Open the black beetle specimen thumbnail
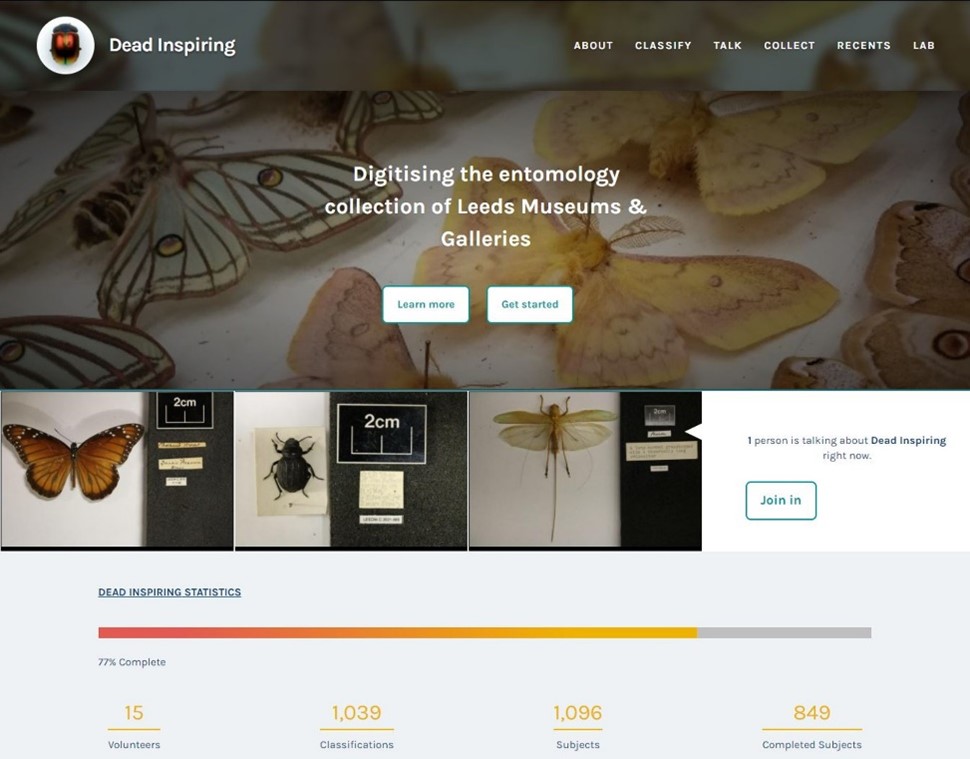970x759 pixels. 351,470
